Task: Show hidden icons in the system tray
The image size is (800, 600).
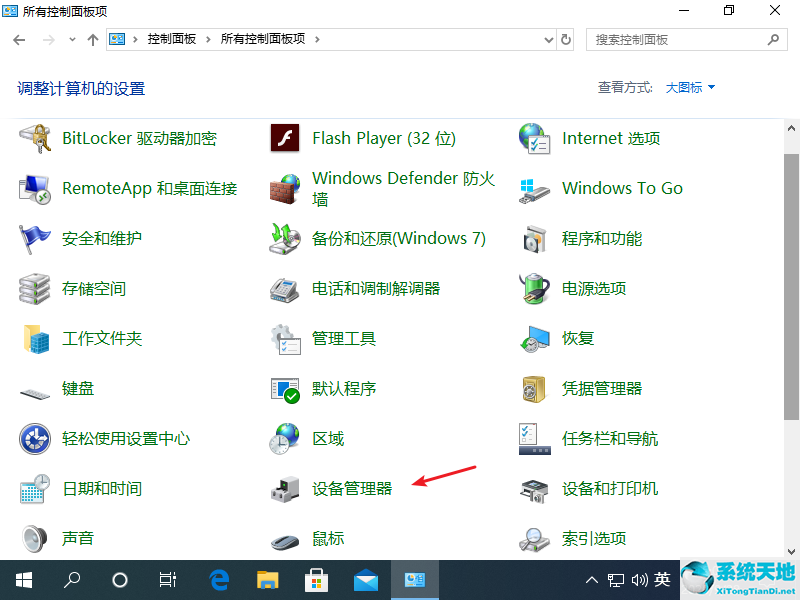Action: point(592,579)
